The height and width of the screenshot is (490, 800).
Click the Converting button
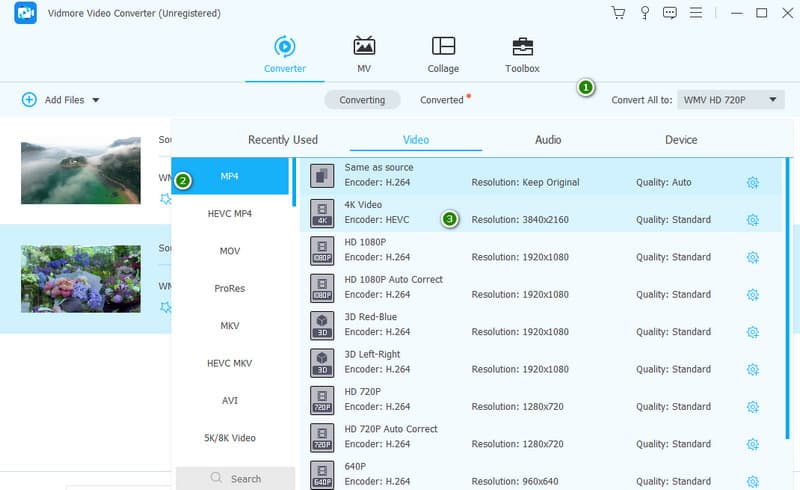coord(362,100)
